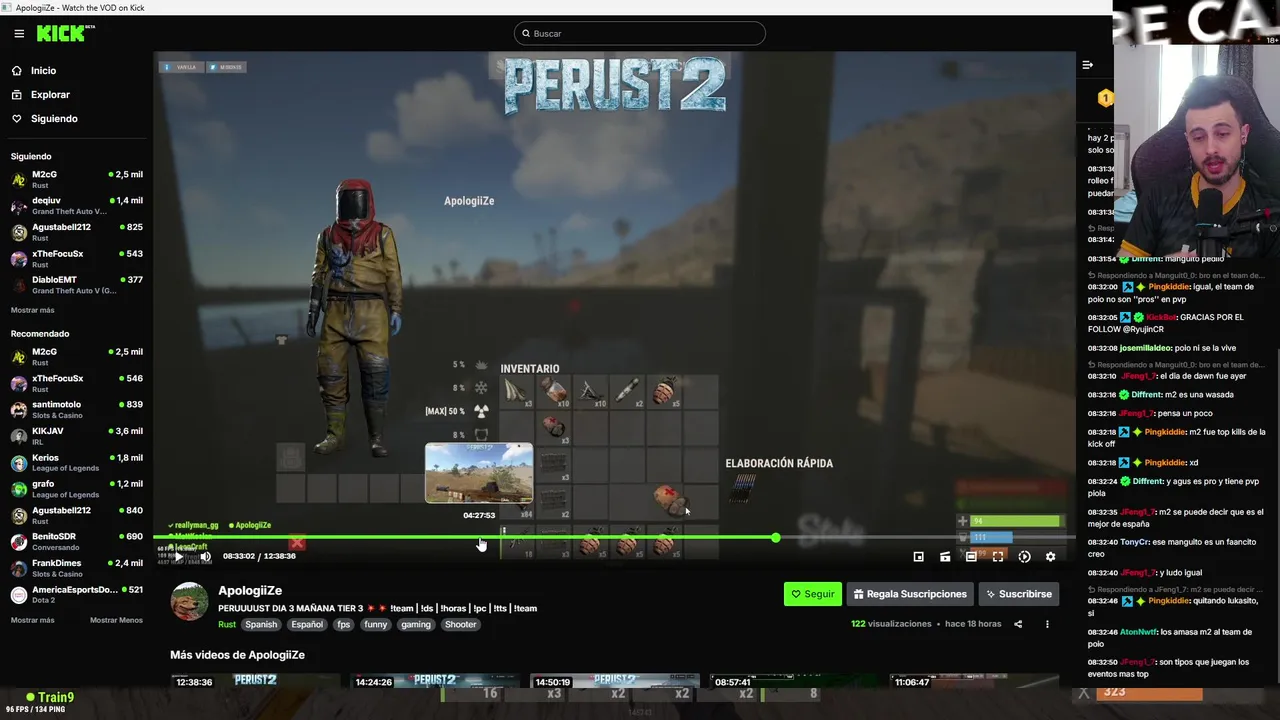1280x720 pixels.
Task: Expand Siguiendo list with Mostrar más
Action: pyautogui.click(x=33, y=310)
